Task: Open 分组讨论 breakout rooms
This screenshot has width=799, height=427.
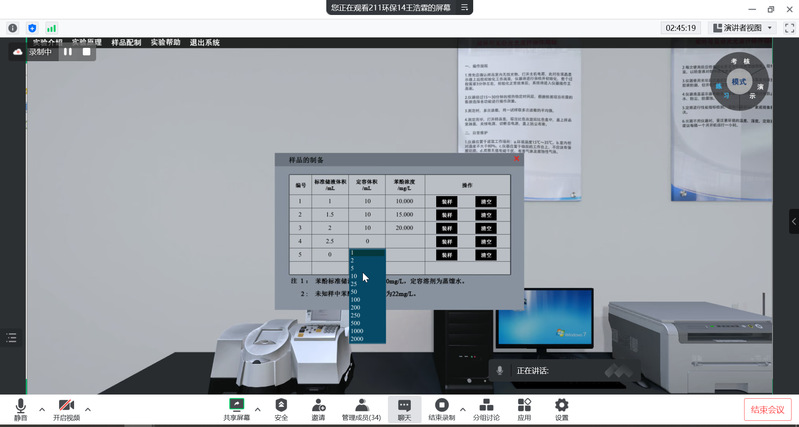Action: [485, 408]
